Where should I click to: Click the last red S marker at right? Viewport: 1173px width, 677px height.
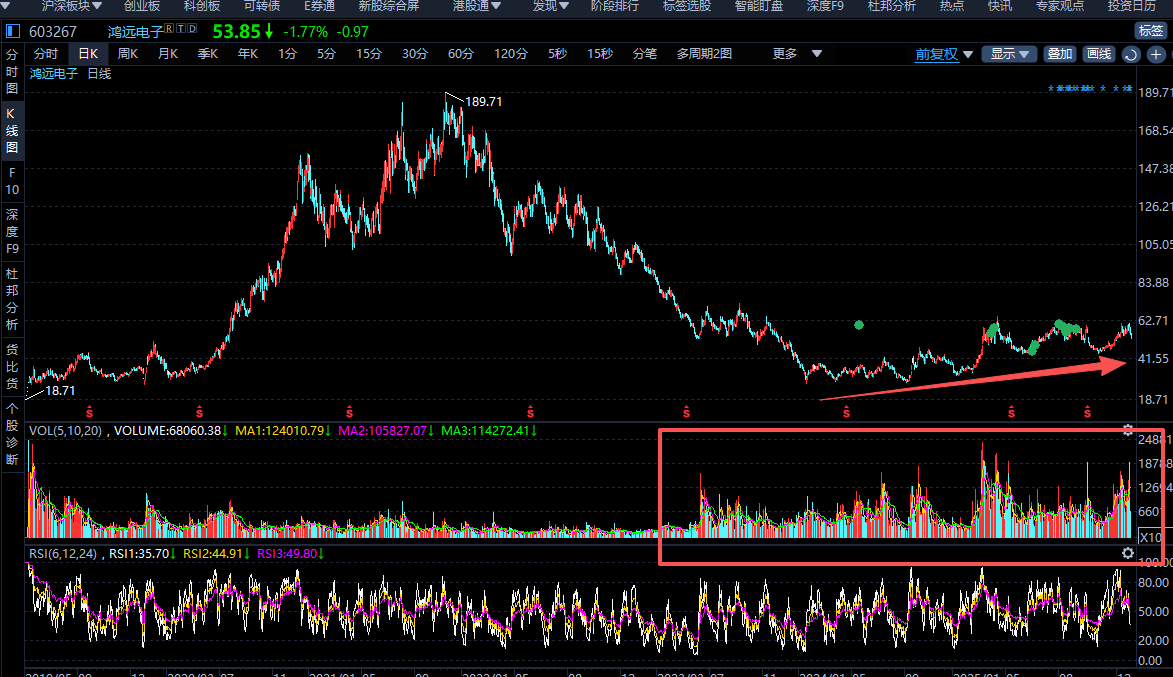pos(1087,412)
